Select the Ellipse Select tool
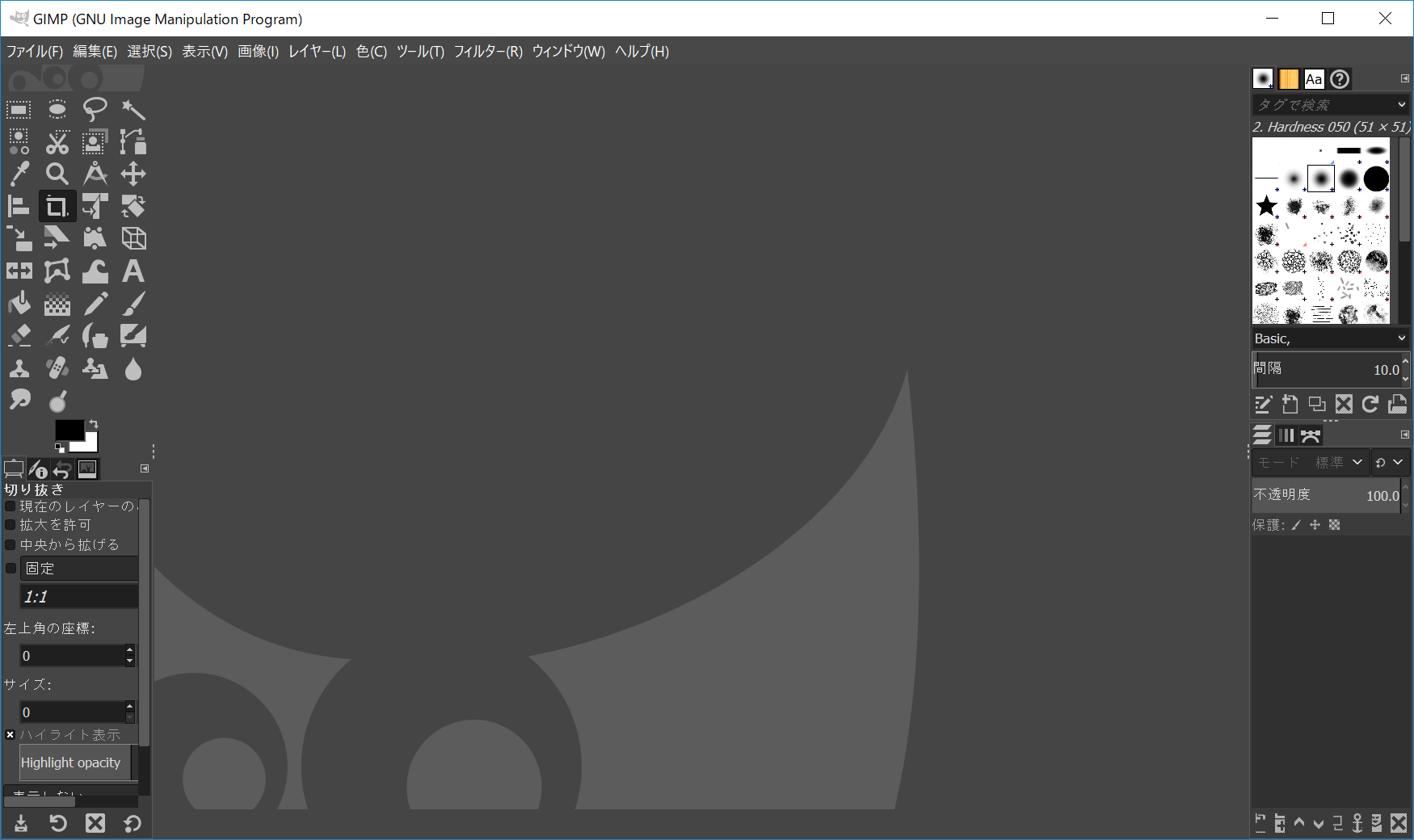The width and height of the screenshot is (1414, 840). pyautogui.click(x=57, y=109)
